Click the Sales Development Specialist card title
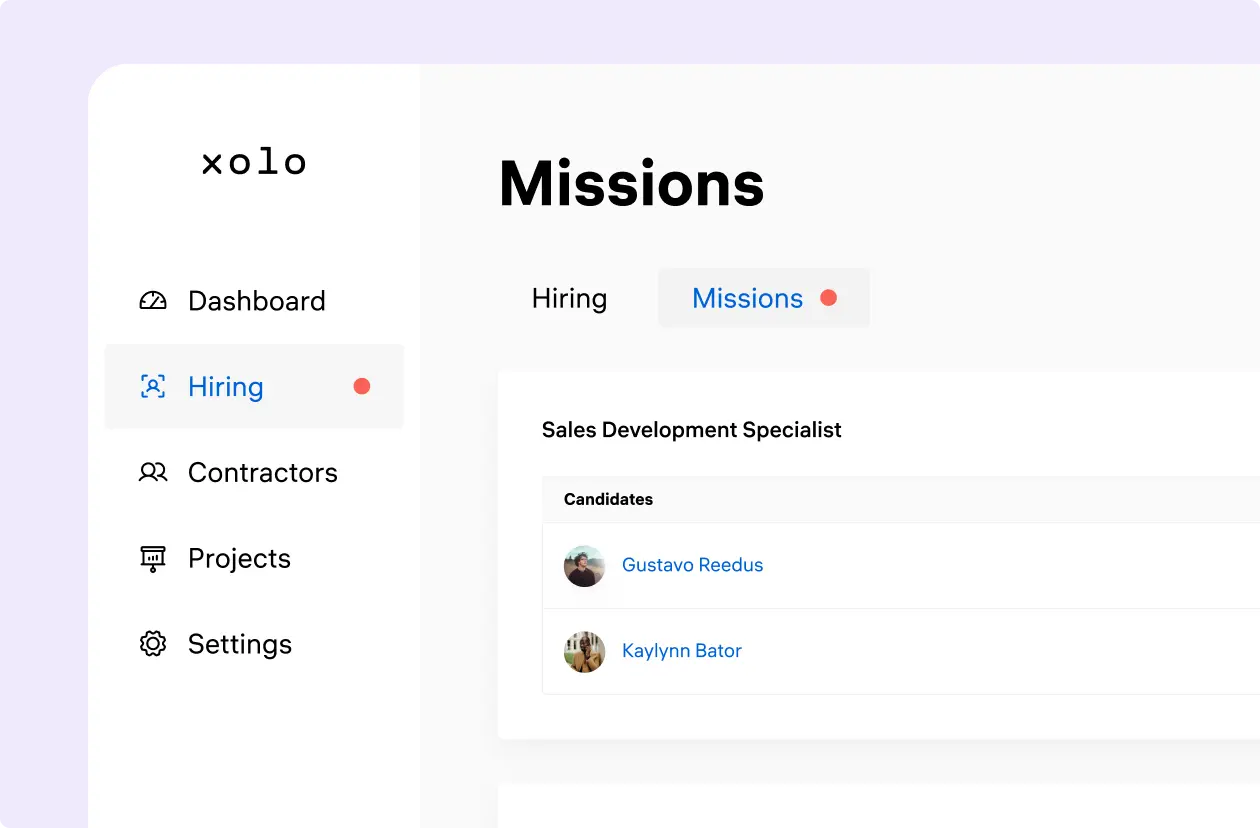 pos(692,429)
